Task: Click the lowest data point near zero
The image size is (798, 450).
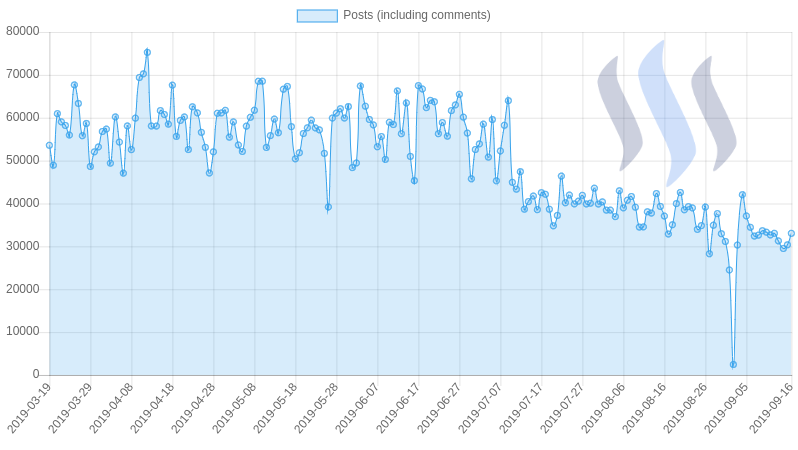Action: 733,364
